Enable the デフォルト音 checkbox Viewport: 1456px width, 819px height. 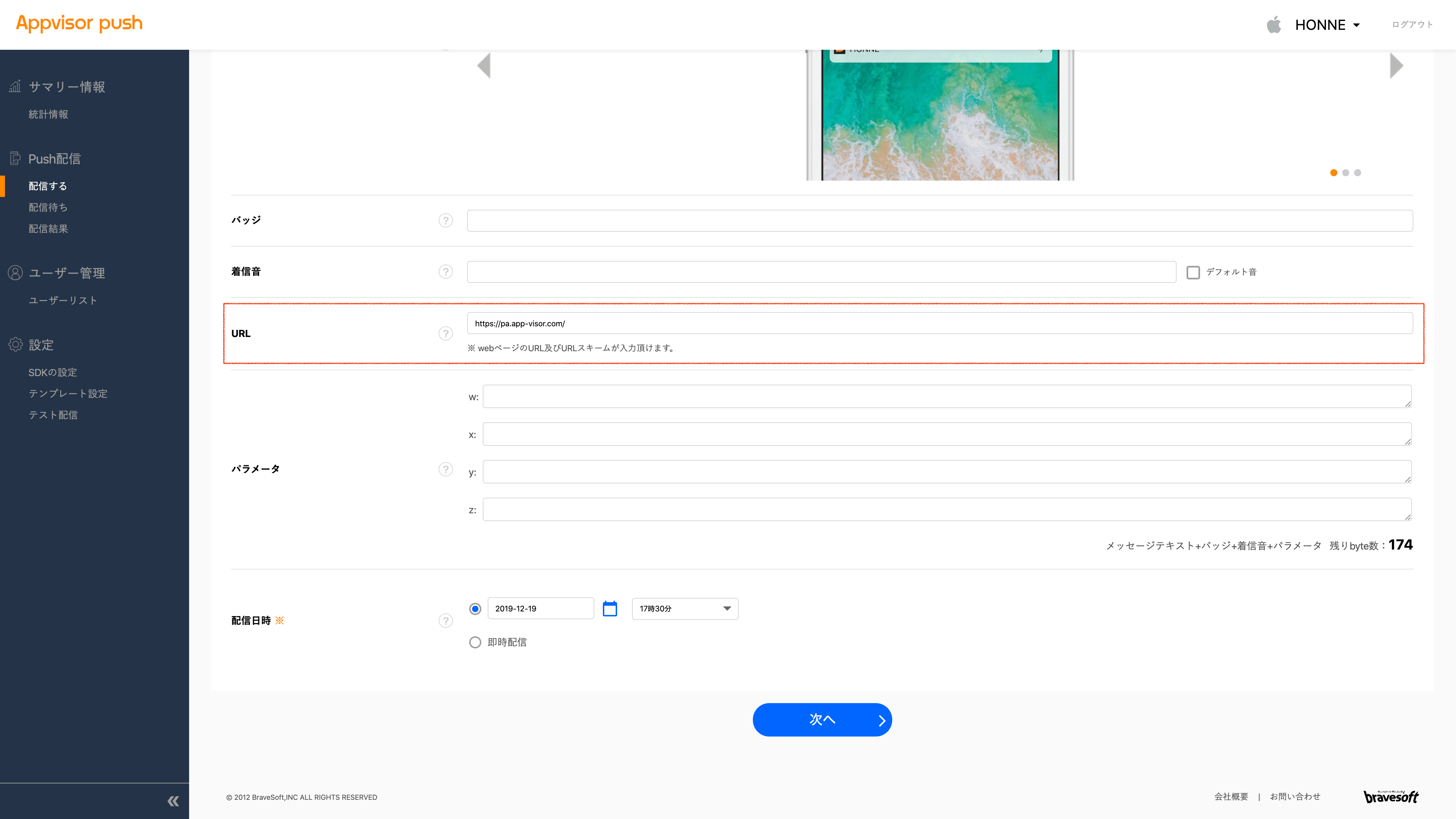pos(1193,272)
